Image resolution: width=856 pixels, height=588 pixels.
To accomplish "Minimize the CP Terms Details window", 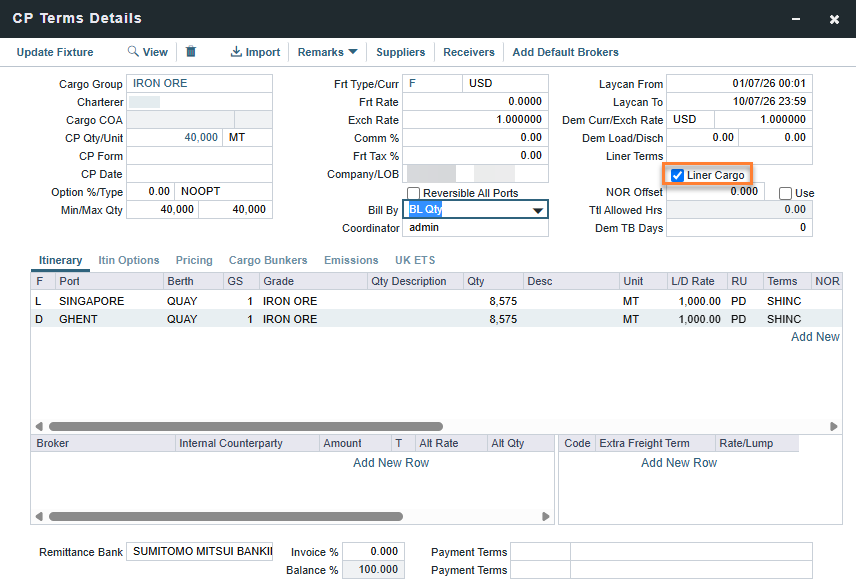I will (796, 19).
